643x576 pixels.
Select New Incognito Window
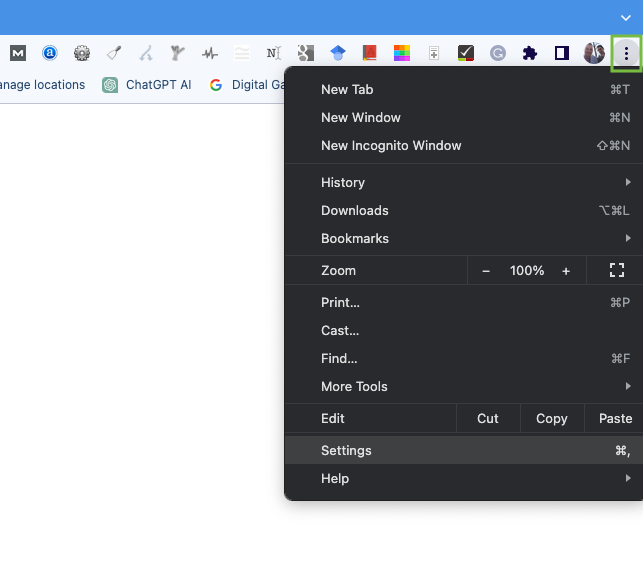391,145
